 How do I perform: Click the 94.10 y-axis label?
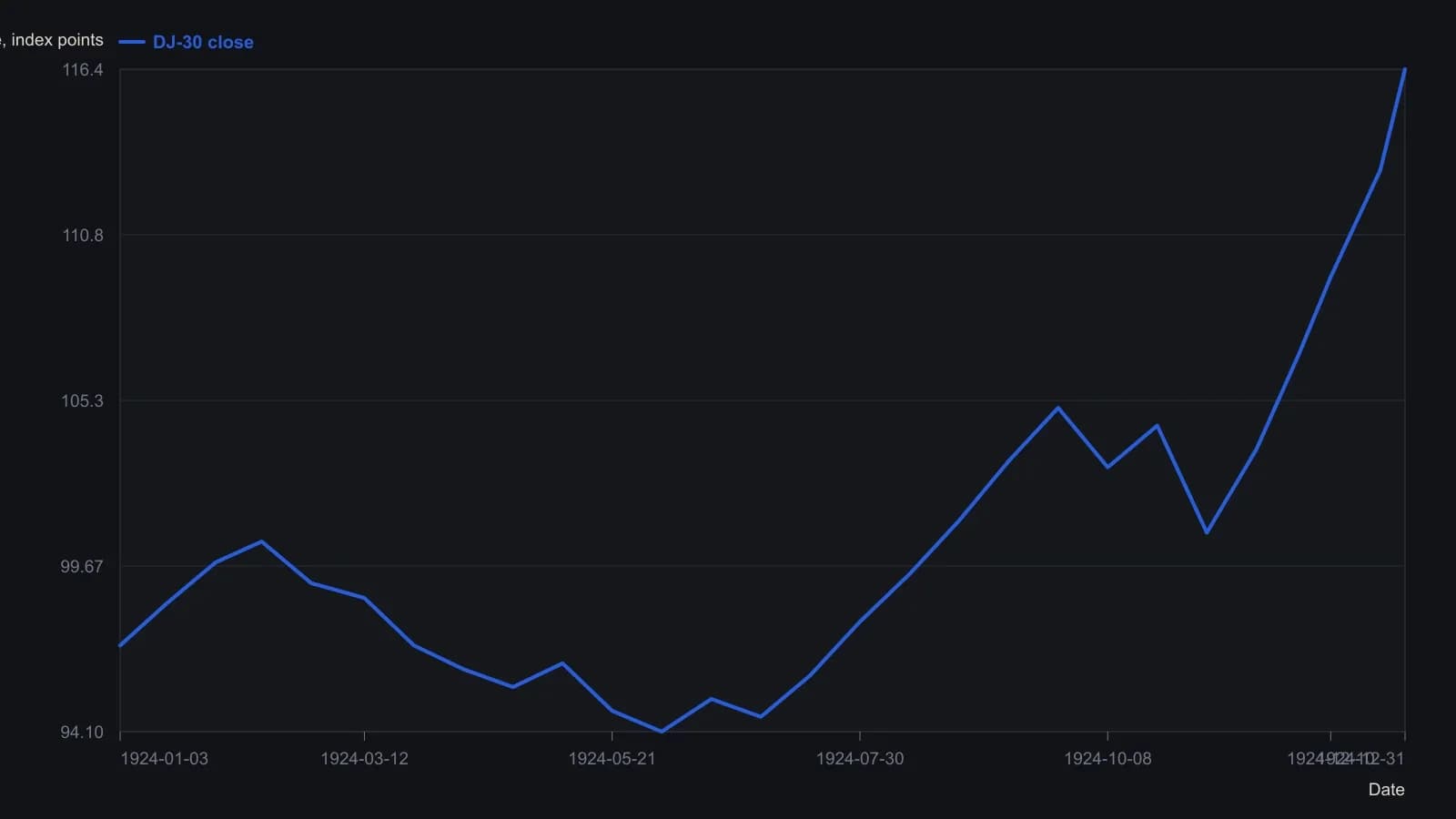(x=82, y=733)
